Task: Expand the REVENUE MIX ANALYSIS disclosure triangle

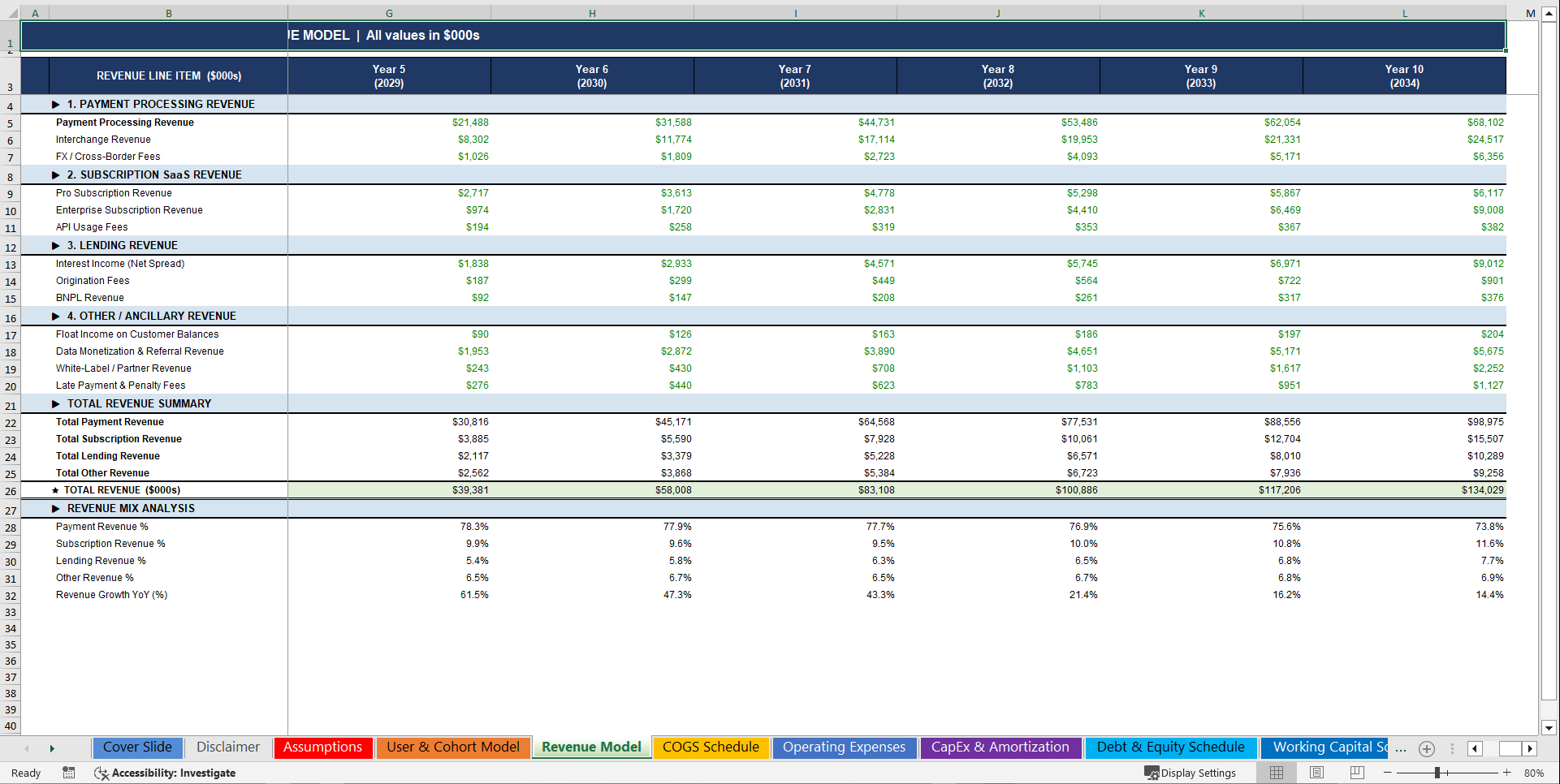Action: pyautogui.click(x=55, y=508)
